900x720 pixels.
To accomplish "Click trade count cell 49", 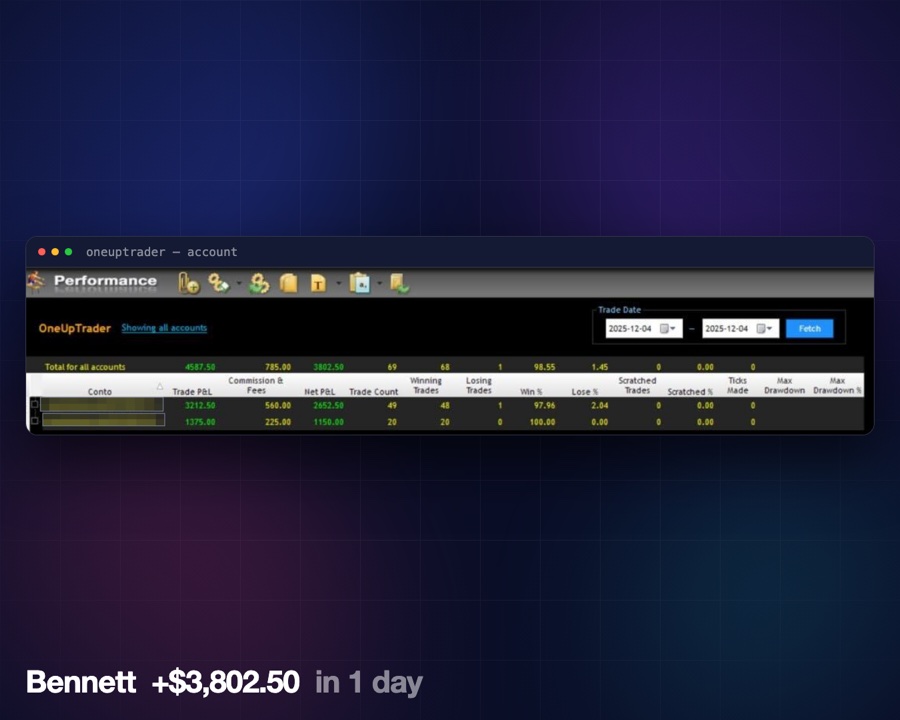I will pos(392,405).
